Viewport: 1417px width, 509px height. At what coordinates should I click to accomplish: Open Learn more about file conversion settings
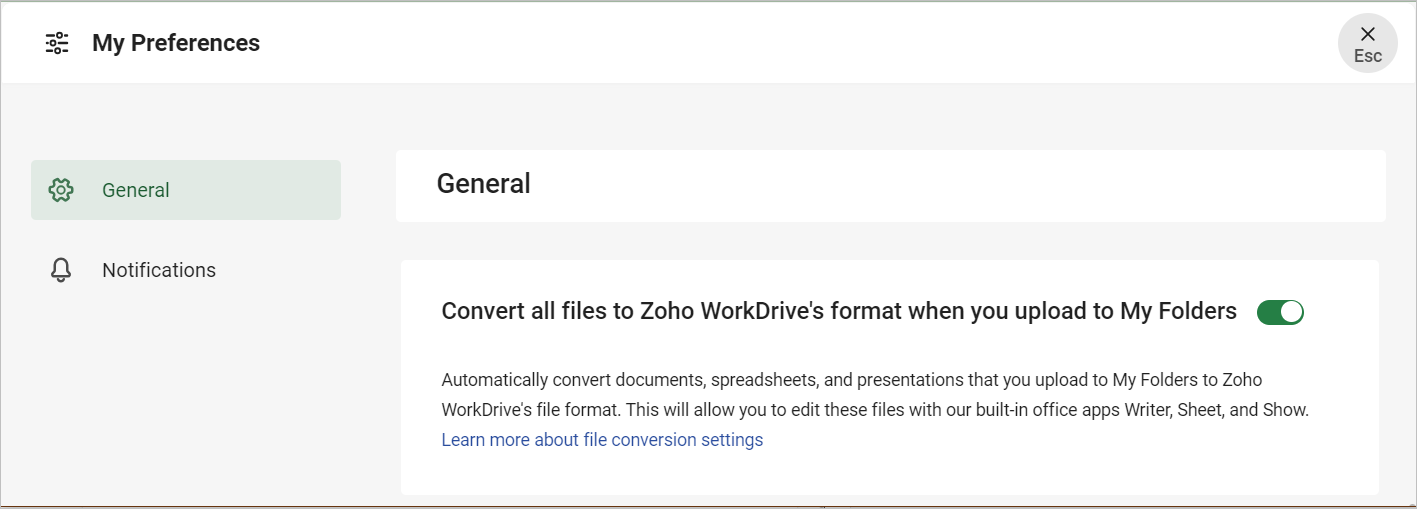point(602,440)
